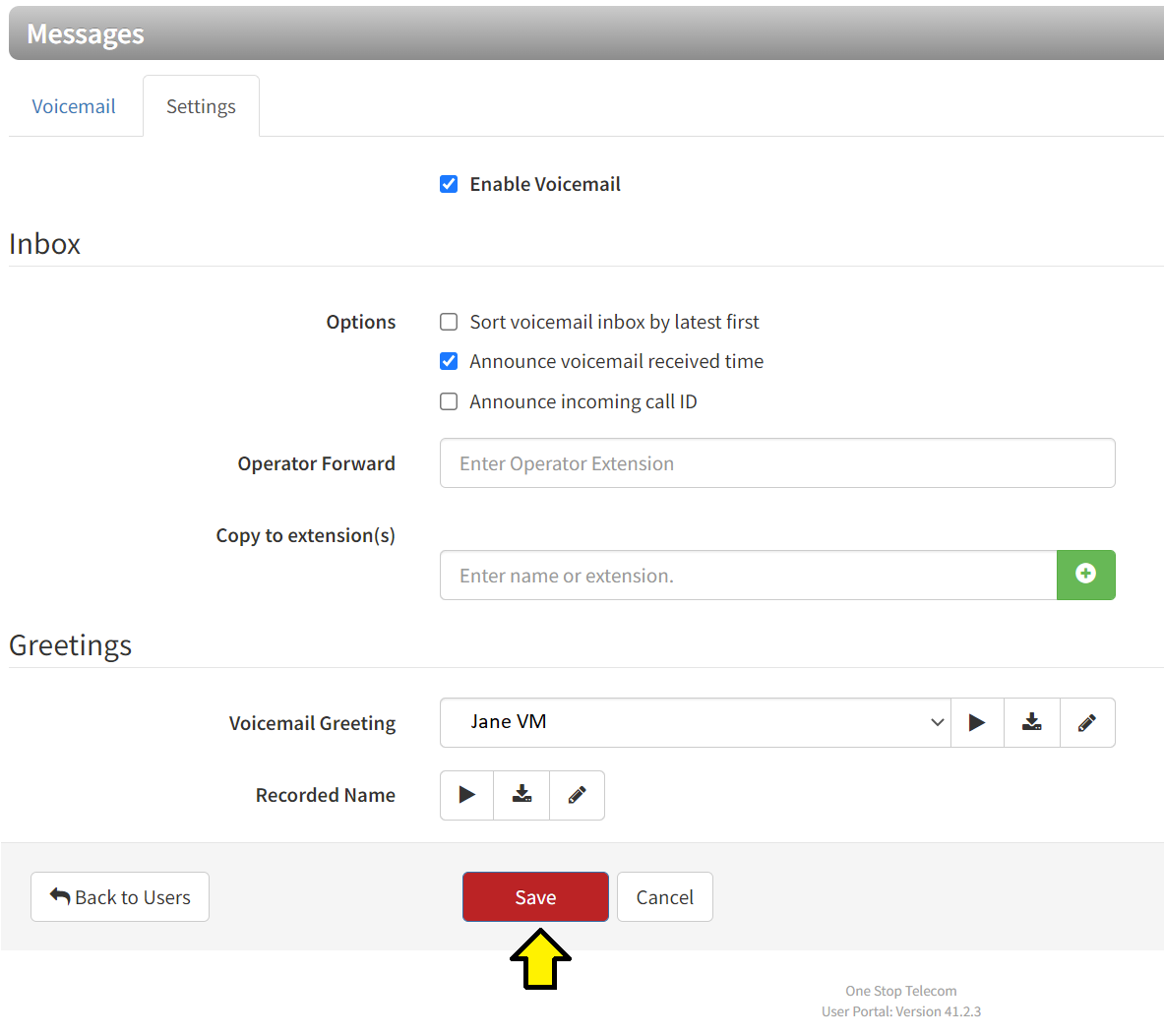Click the Messages header title
The height and width of the screenshot is (1036, 1164).
86,34
